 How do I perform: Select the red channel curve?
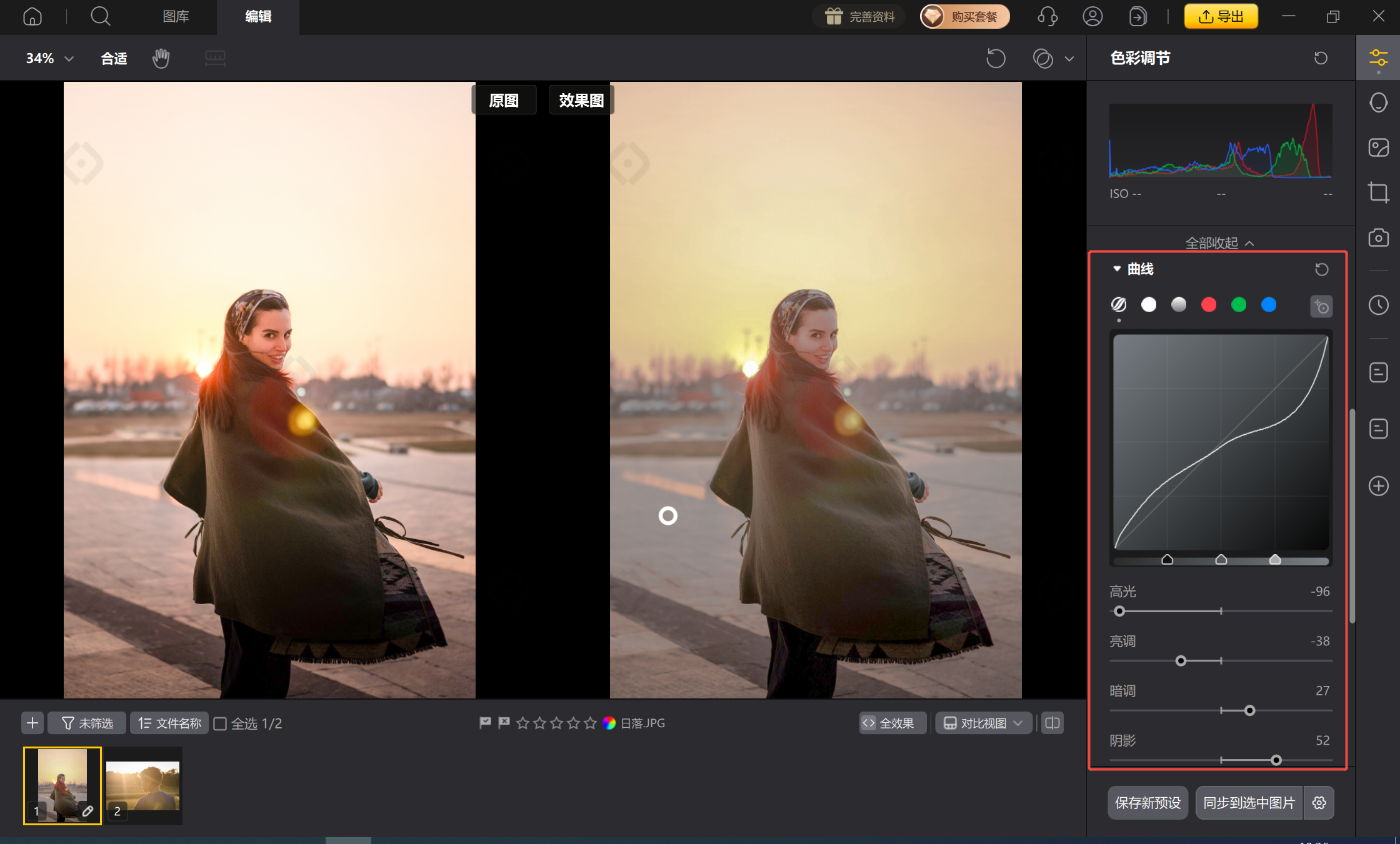pyautogui.click(x=1209, y=305)
